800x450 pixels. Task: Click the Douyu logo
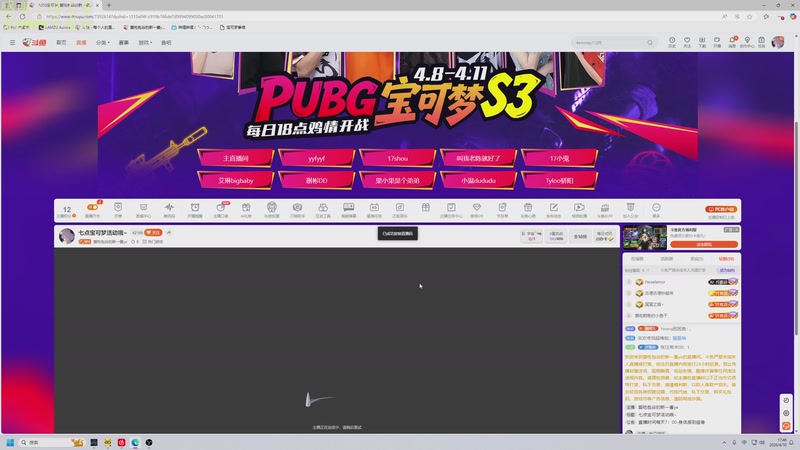point(34,42)
